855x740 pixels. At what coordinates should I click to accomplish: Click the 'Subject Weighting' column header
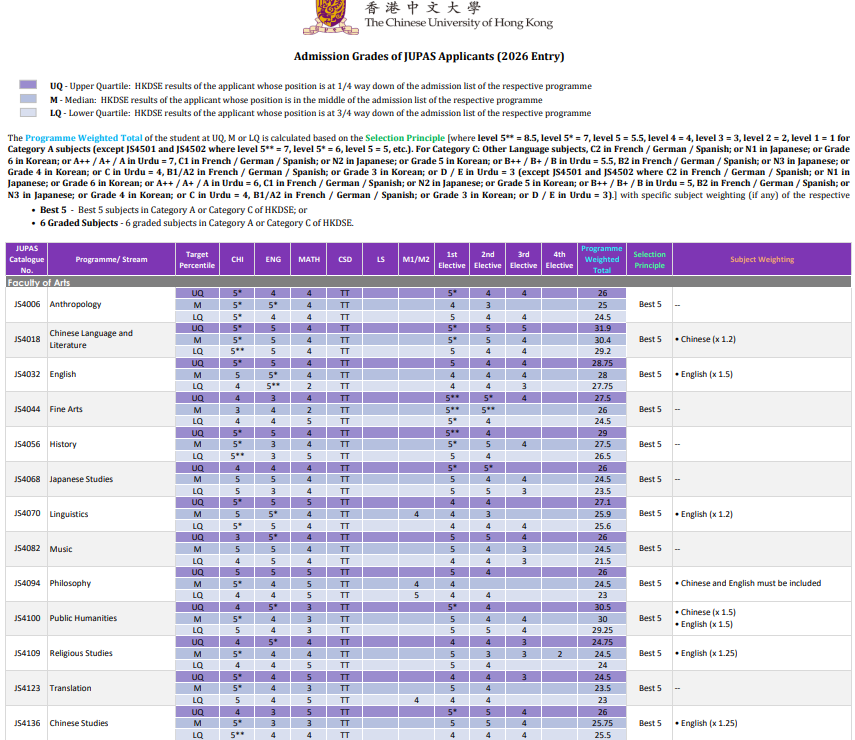click(x=762, y=259)
